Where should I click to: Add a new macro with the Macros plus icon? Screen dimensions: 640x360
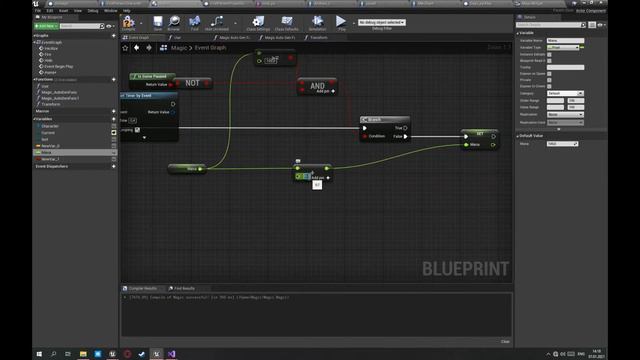(114, 111)
